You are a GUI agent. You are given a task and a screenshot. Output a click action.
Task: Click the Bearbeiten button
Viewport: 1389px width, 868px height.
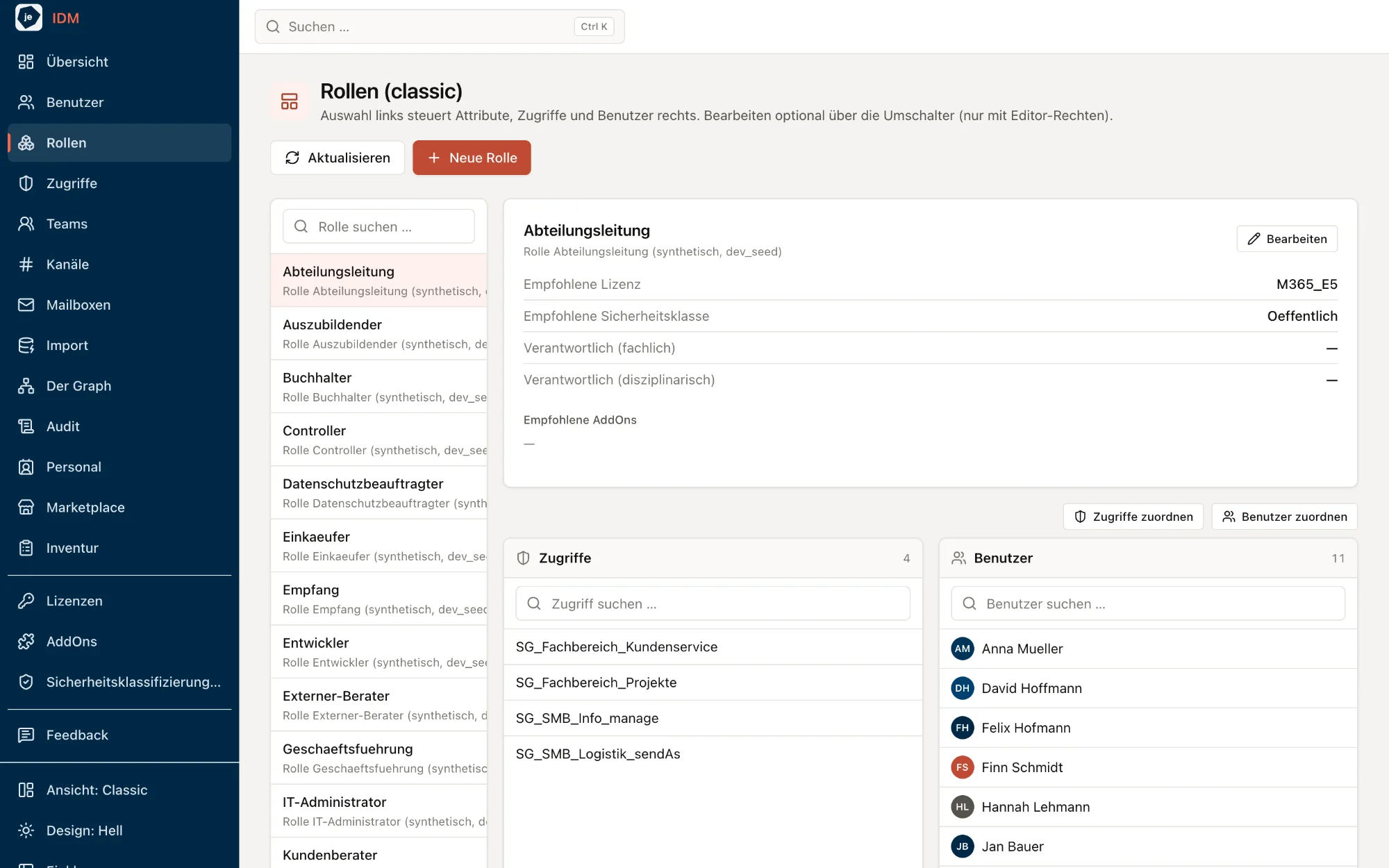coord(1287,239)
